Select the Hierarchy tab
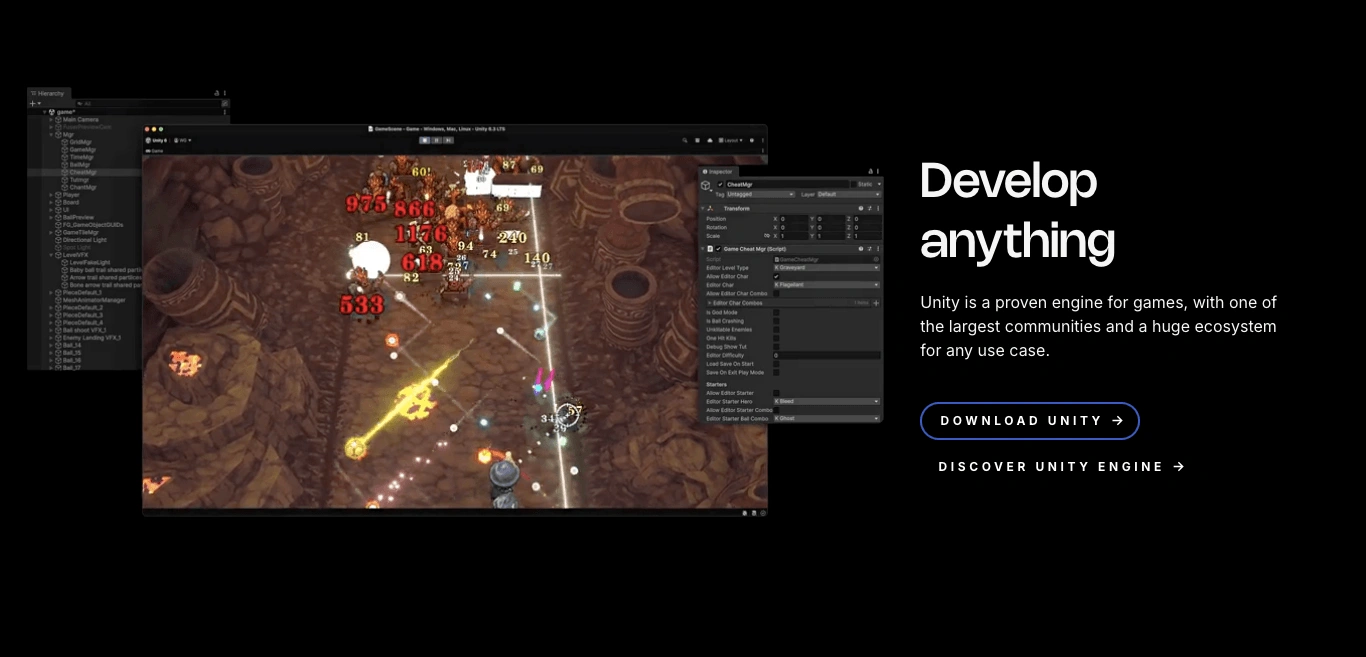Image resolution: width=1366 pixels, height=657 pixels. (48, 93)
